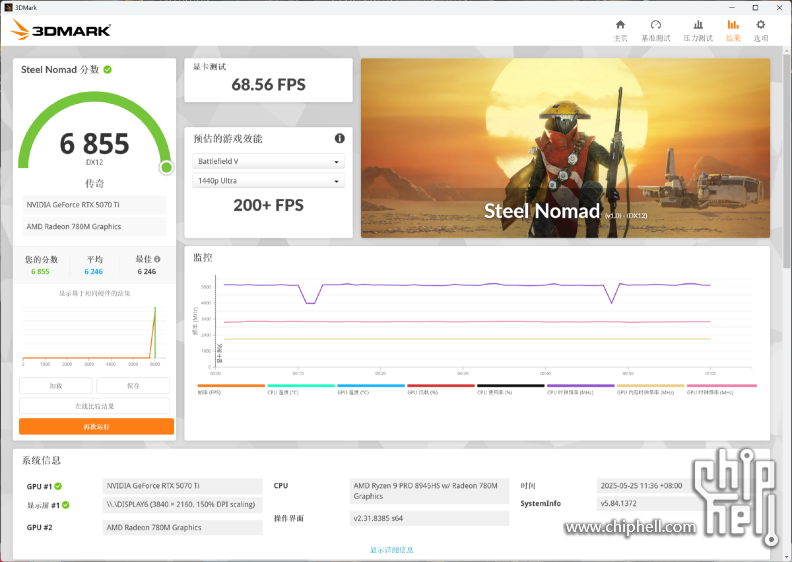The height and width of the screenshot is (562, 792).
Task: Click the green check beside 显示屏 #1
Action: 66,505
